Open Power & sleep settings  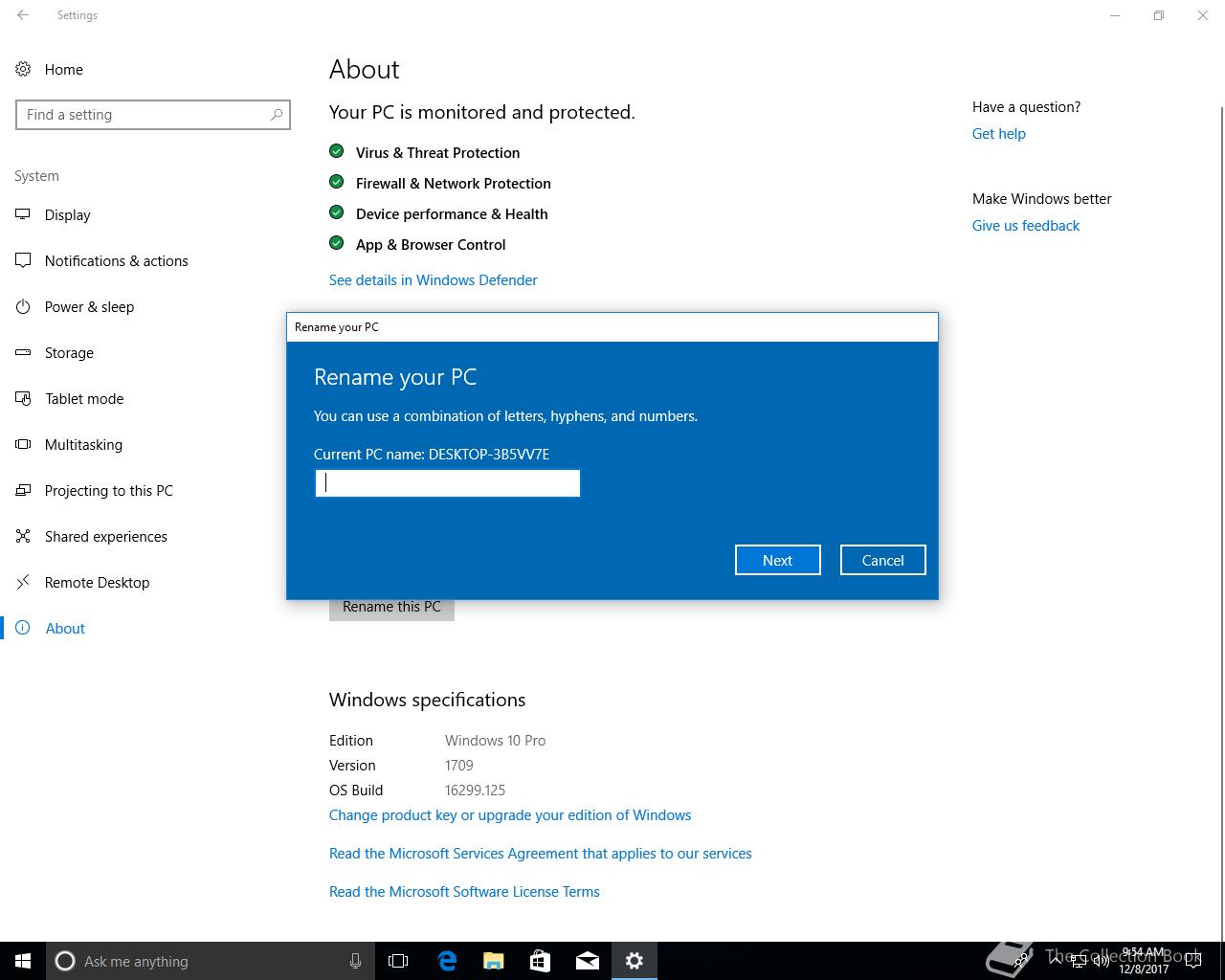(x=89, y=307)
